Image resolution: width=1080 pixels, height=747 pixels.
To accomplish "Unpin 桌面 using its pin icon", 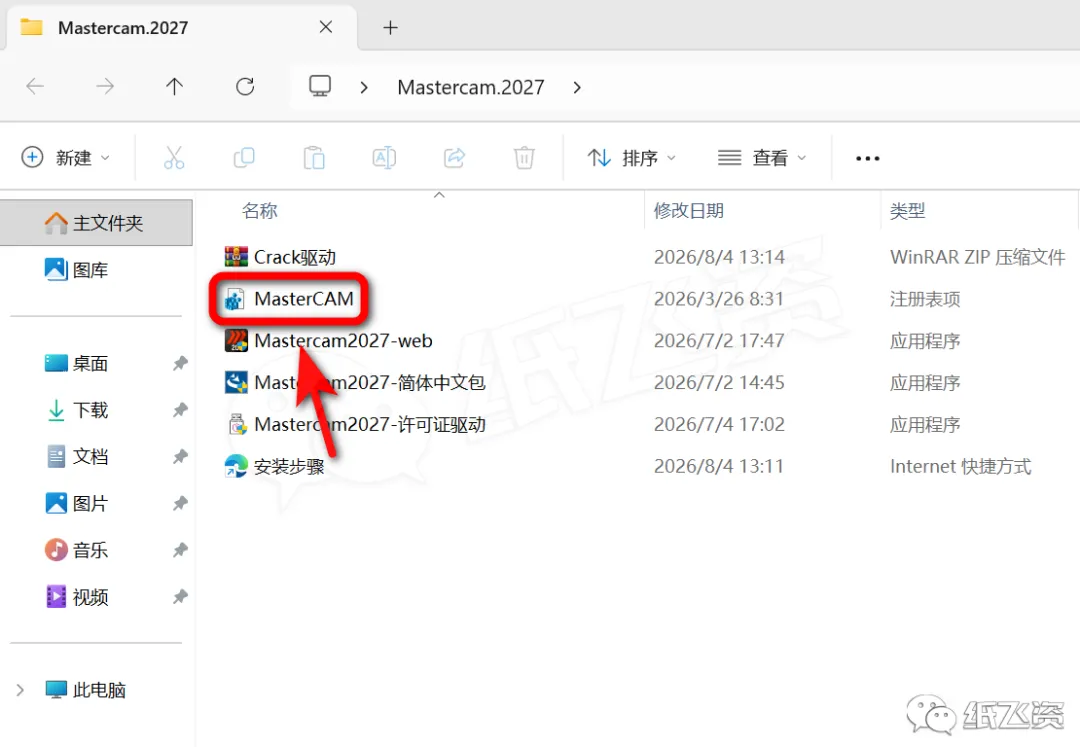I will pyautogui.click(x=180, y=364).
